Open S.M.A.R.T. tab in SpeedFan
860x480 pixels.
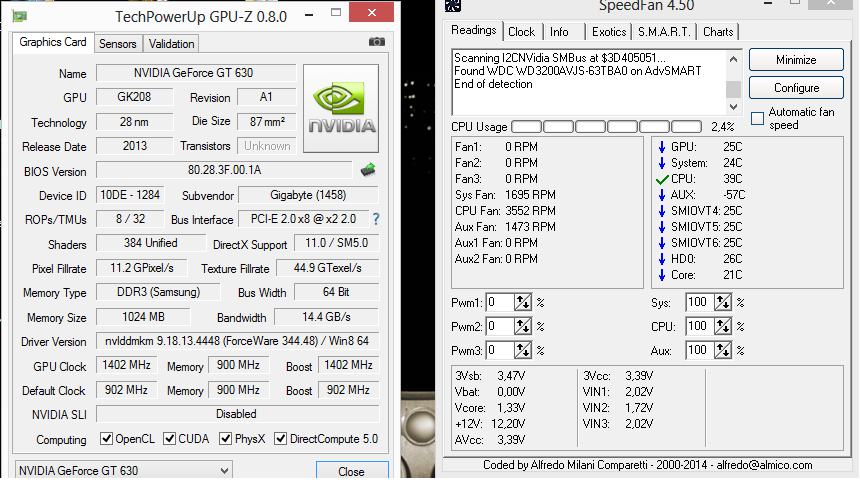click(x=664, y=32)
